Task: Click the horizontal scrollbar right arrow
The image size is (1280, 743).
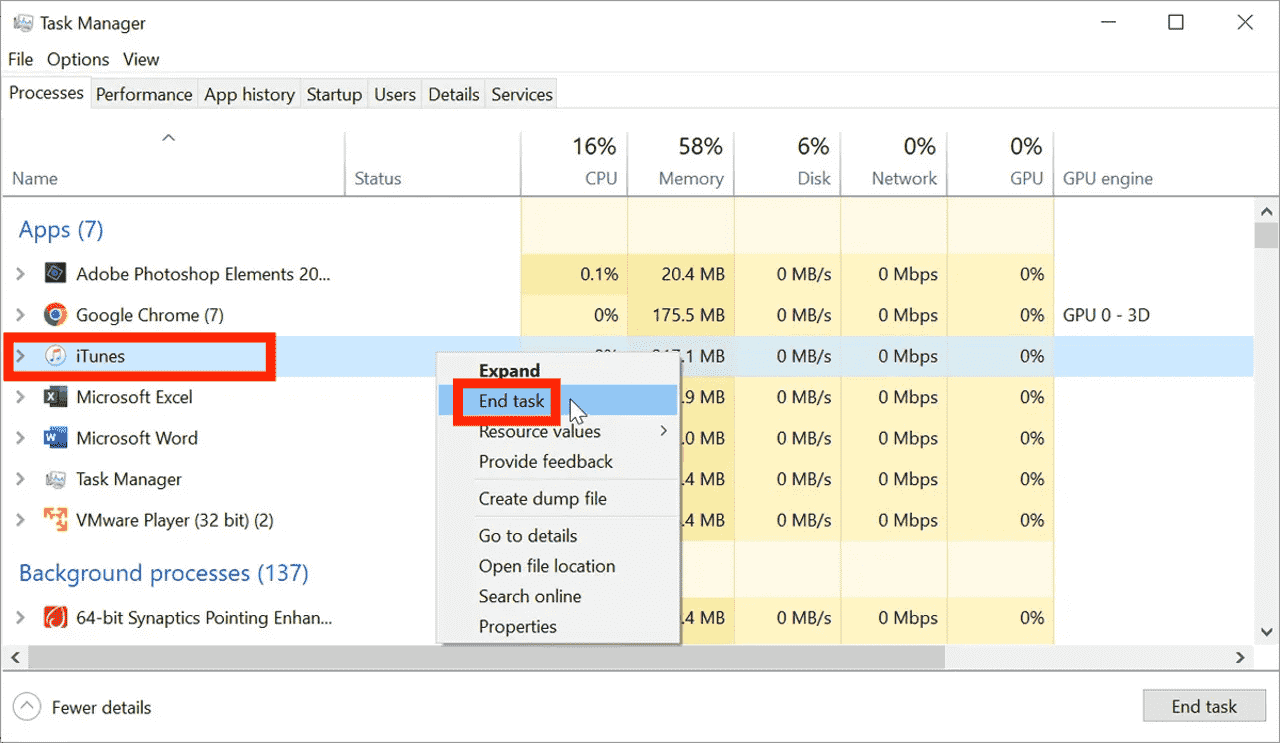Action: tap(1240, 657)
